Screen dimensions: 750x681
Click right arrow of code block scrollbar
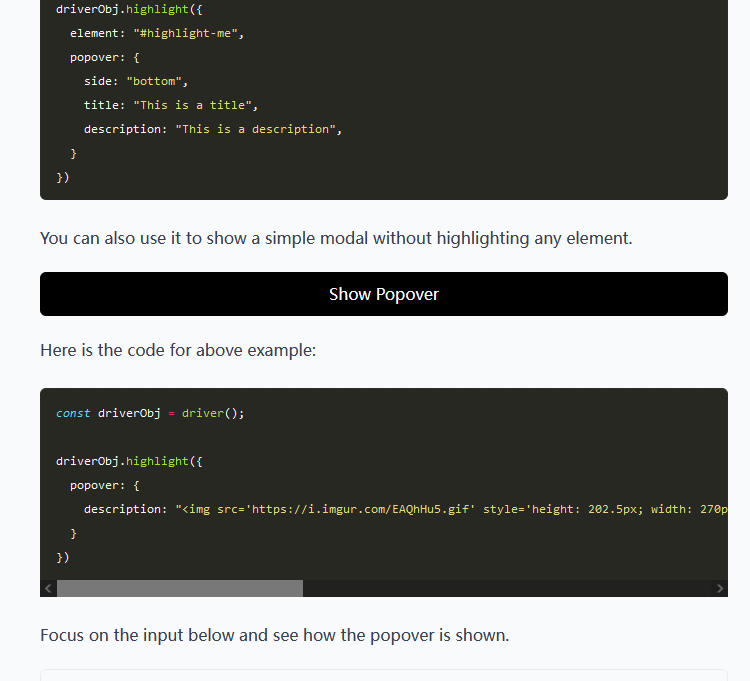click(x=719, y=588)
